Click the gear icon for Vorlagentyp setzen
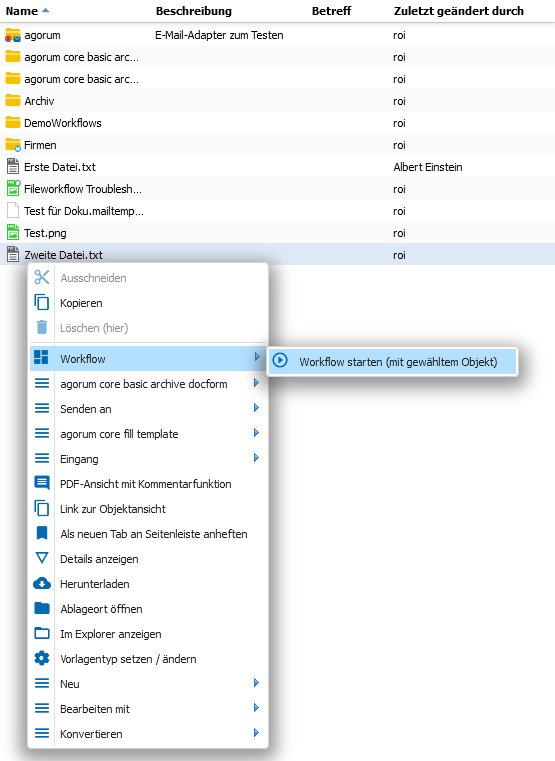This screenshot has width=555, height=761. pyautogui.click(x=42, y=658)
